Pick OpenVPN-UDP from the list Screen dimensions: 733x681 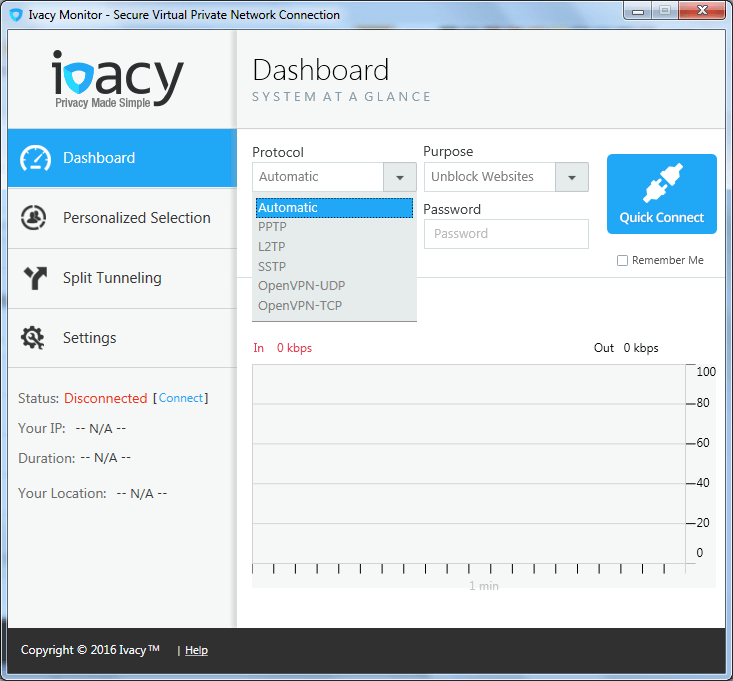point(334,286)
